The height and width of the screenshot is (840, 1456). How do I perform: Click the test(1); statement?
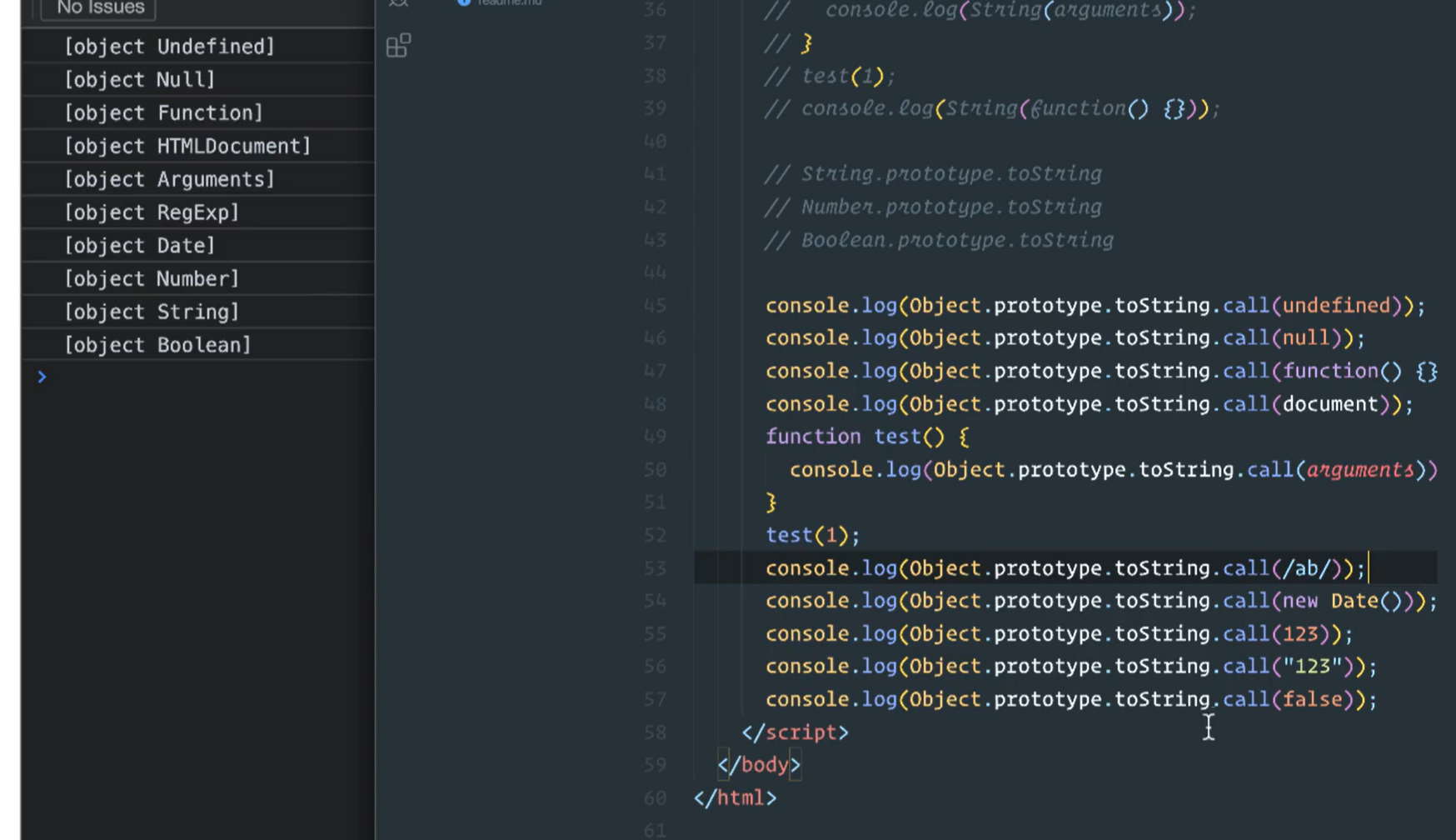[812, 535]
